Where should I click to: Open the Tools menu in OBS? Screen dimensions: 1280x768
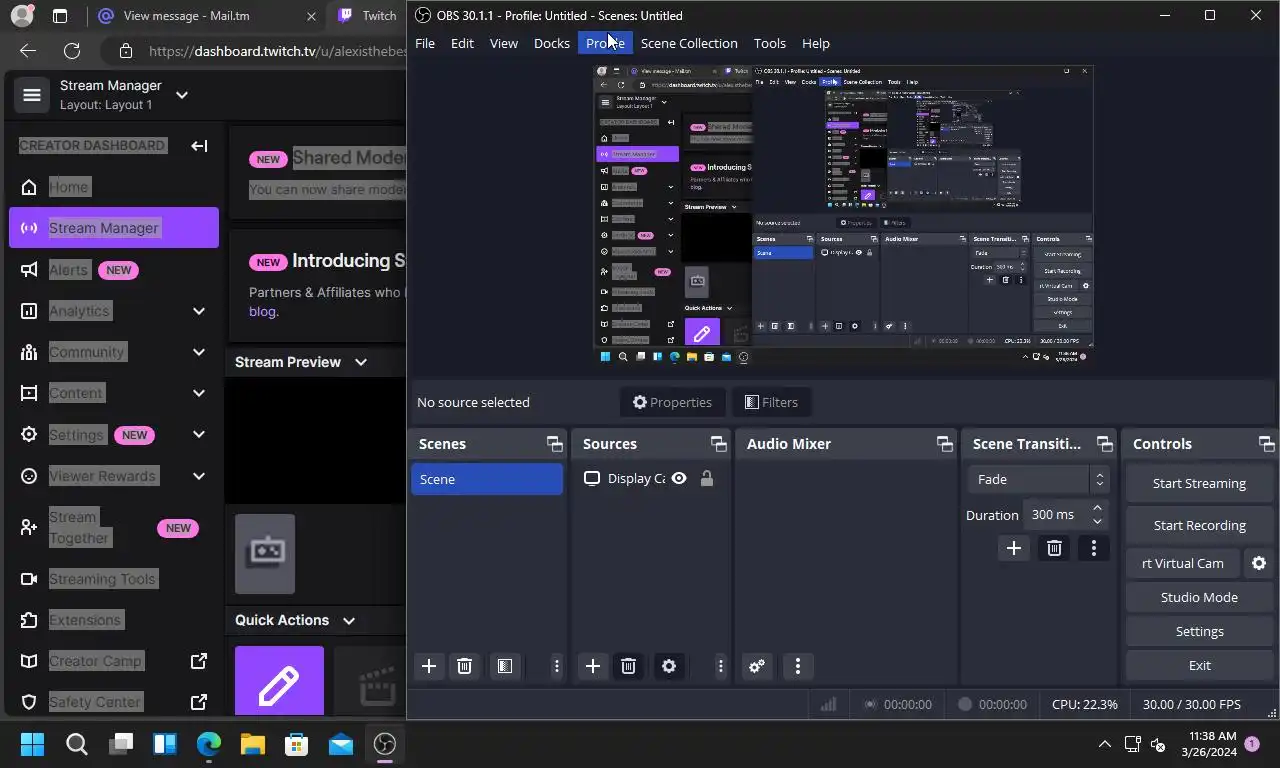click(769, 43)
